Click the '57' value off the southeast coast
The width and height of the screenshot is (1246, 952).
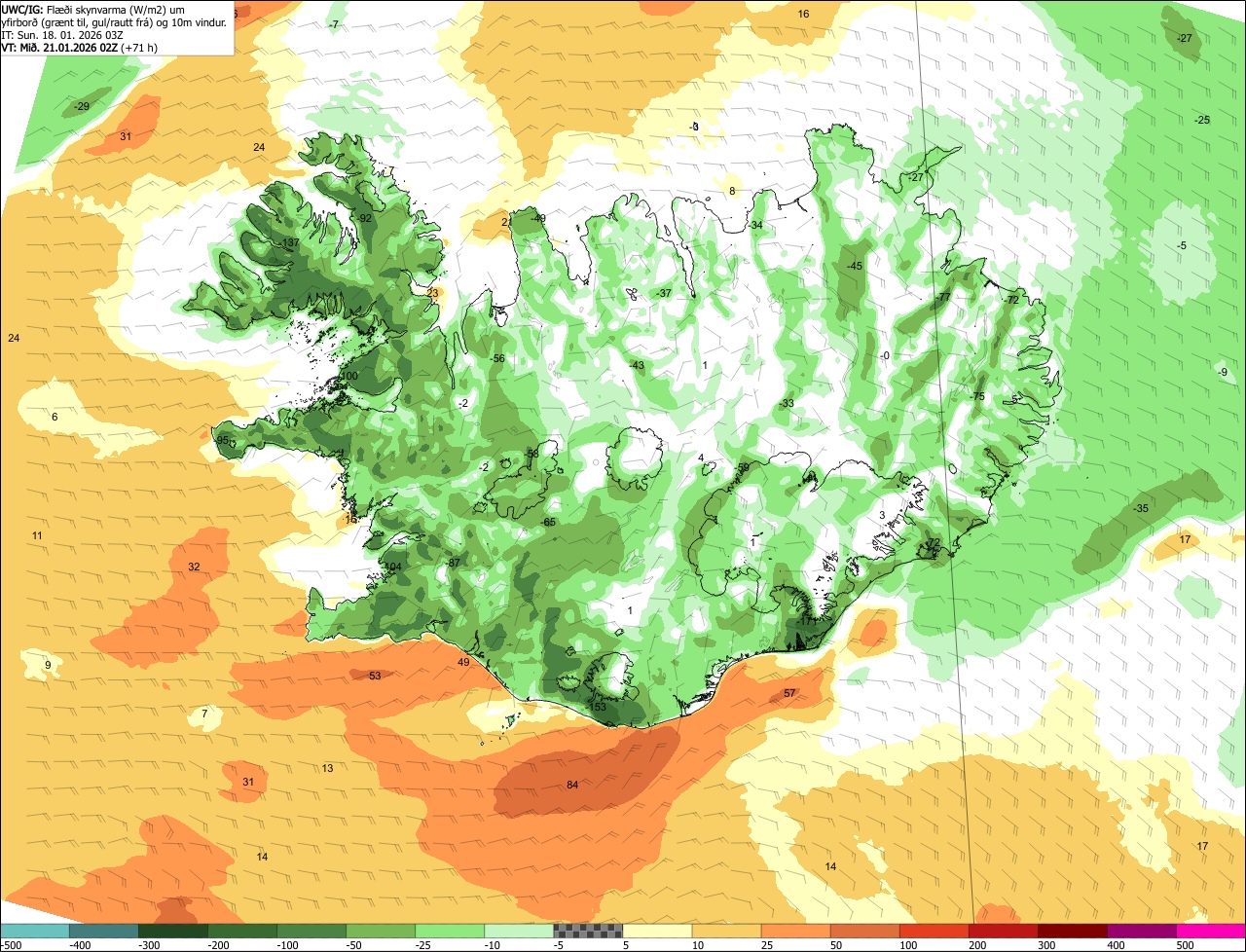pyautogui.click(x=789, y=694)
